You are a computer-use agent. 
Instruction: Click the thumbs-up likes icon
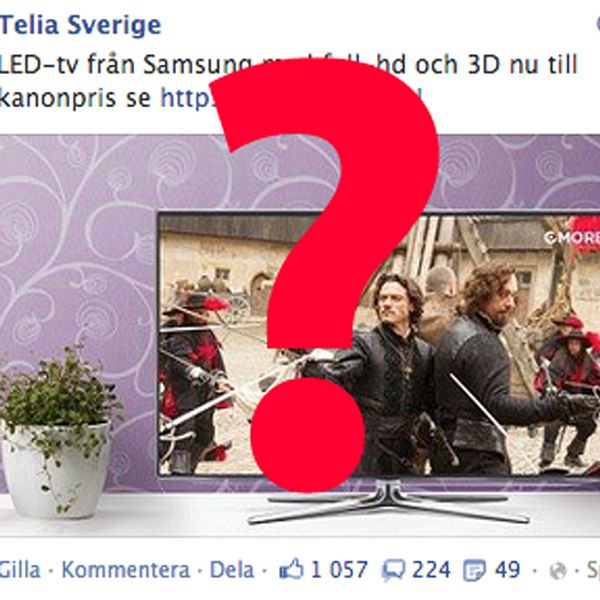[292, 569]
